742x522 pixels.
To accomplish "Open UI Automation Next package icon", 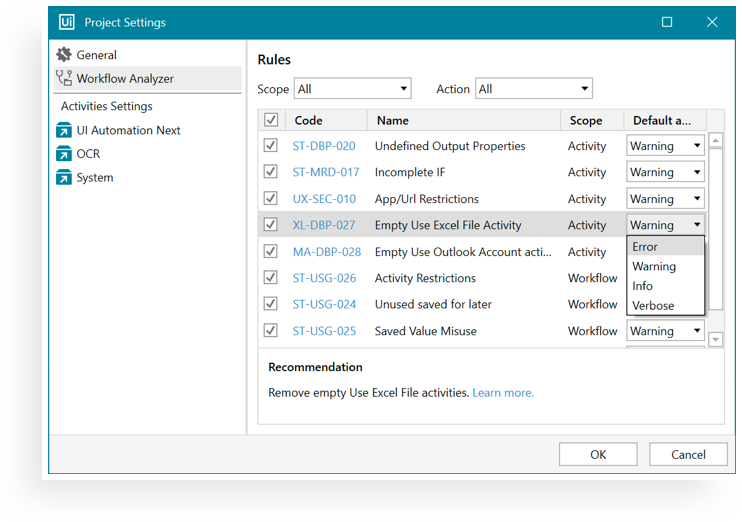I will (x=64, y=130).
